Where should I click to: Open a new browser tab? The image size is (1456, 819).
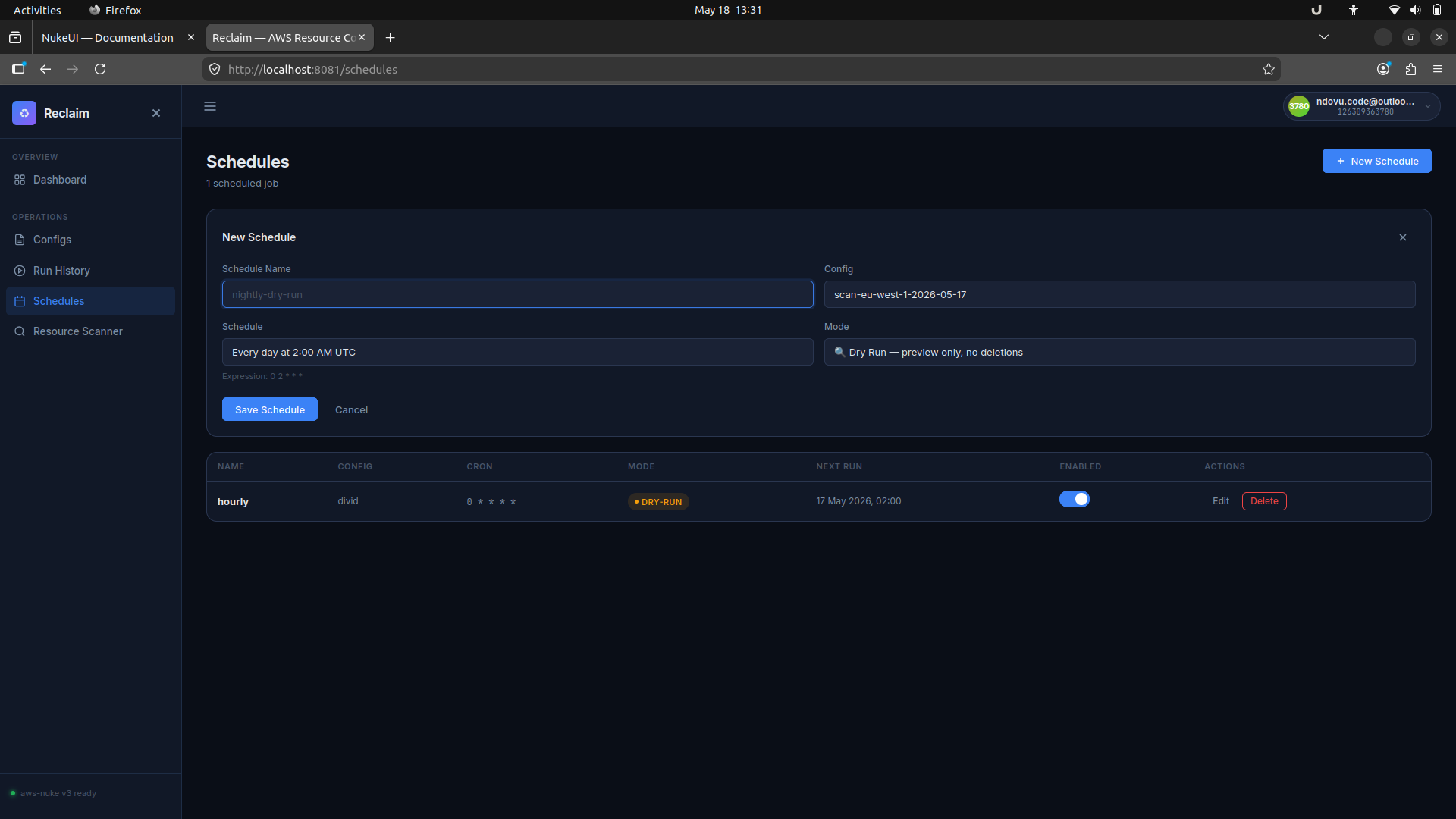click(x=390, y=38)
